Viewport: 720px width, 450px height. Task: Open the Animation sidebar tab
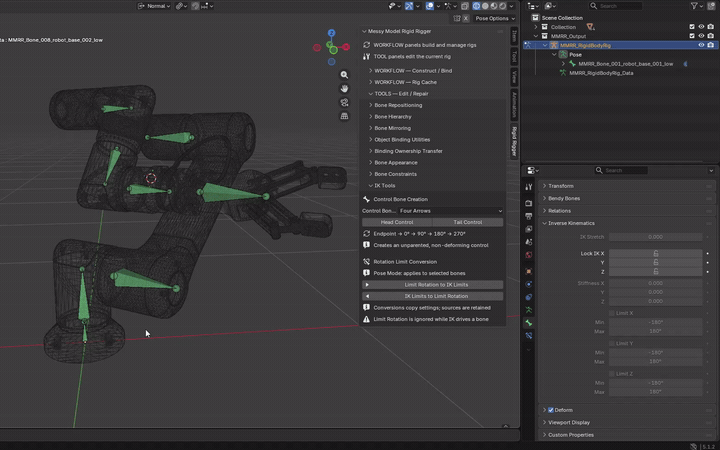pos(514,105)
